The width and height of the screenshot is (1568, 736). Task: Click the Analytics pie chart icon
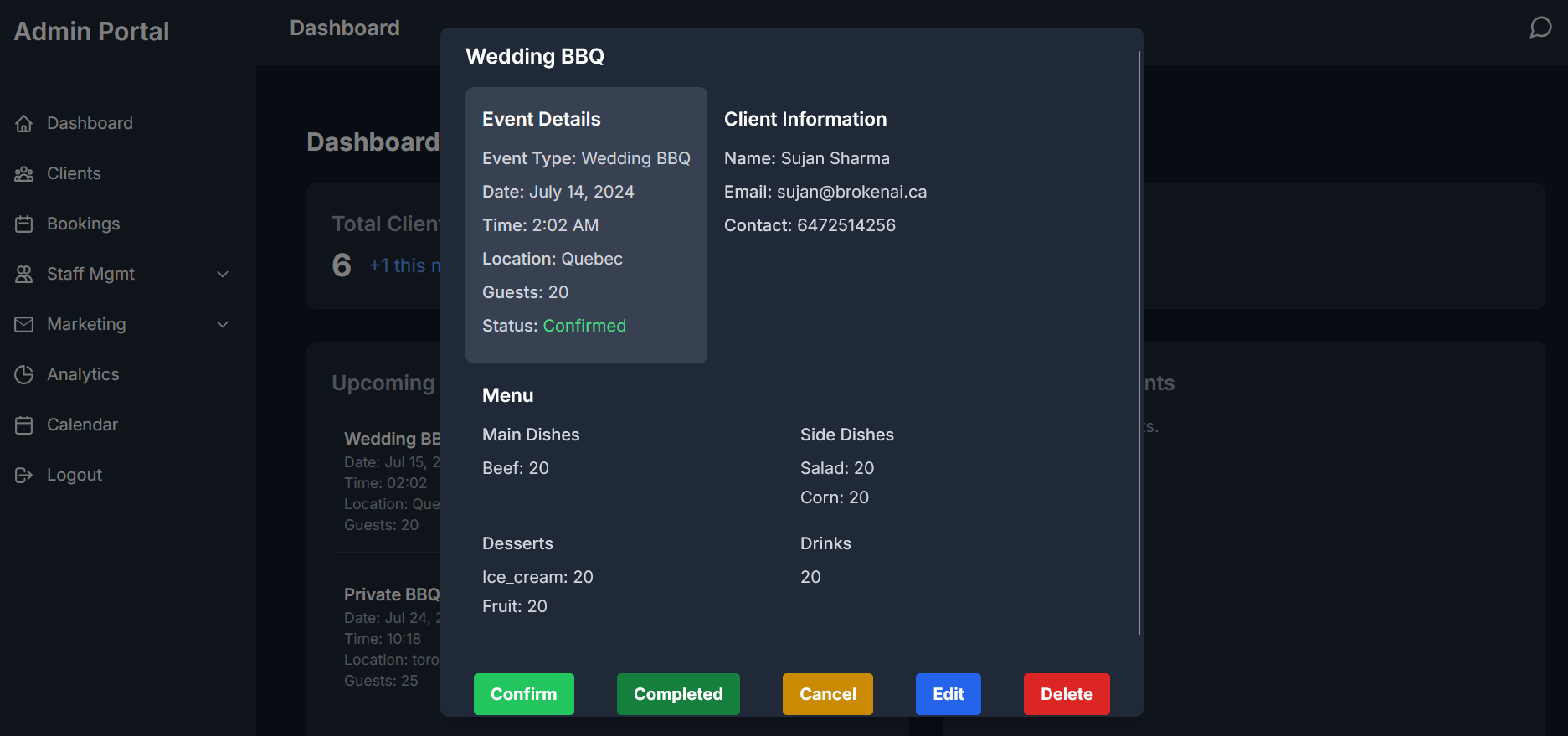(24, 375)
